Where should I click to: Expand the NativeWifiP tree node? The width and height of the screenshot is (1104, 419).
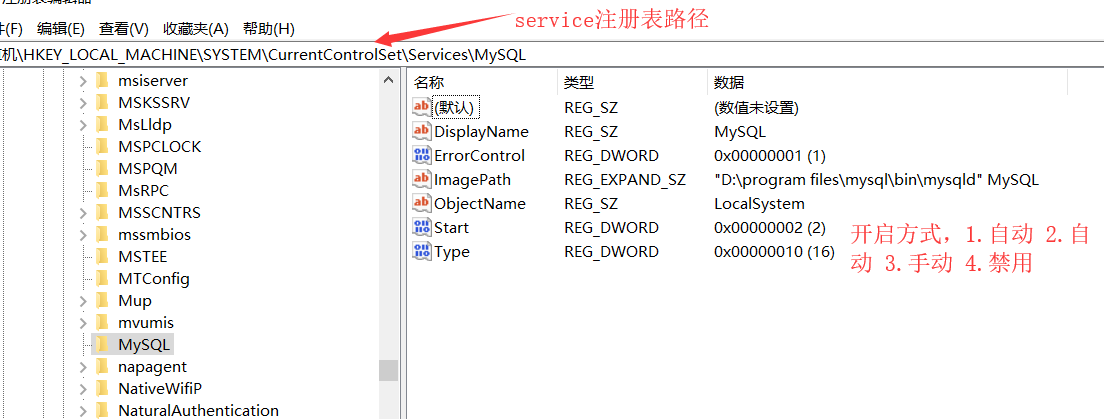83,389
